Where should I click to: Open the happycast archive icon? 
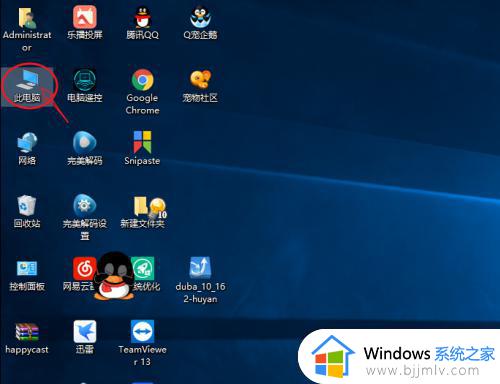point(27,332)
